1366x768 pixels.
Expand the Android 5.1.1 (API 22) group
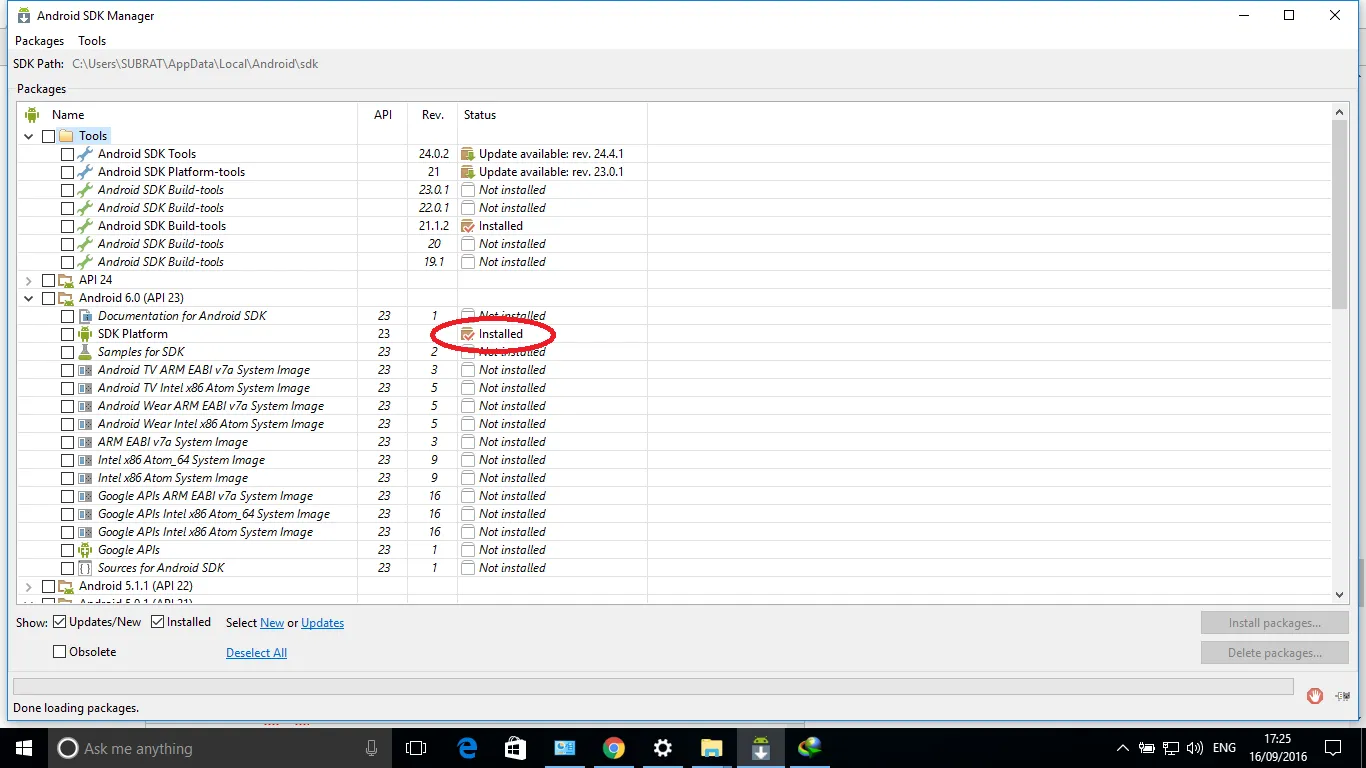pyautogui.click(x=29, y=586)
